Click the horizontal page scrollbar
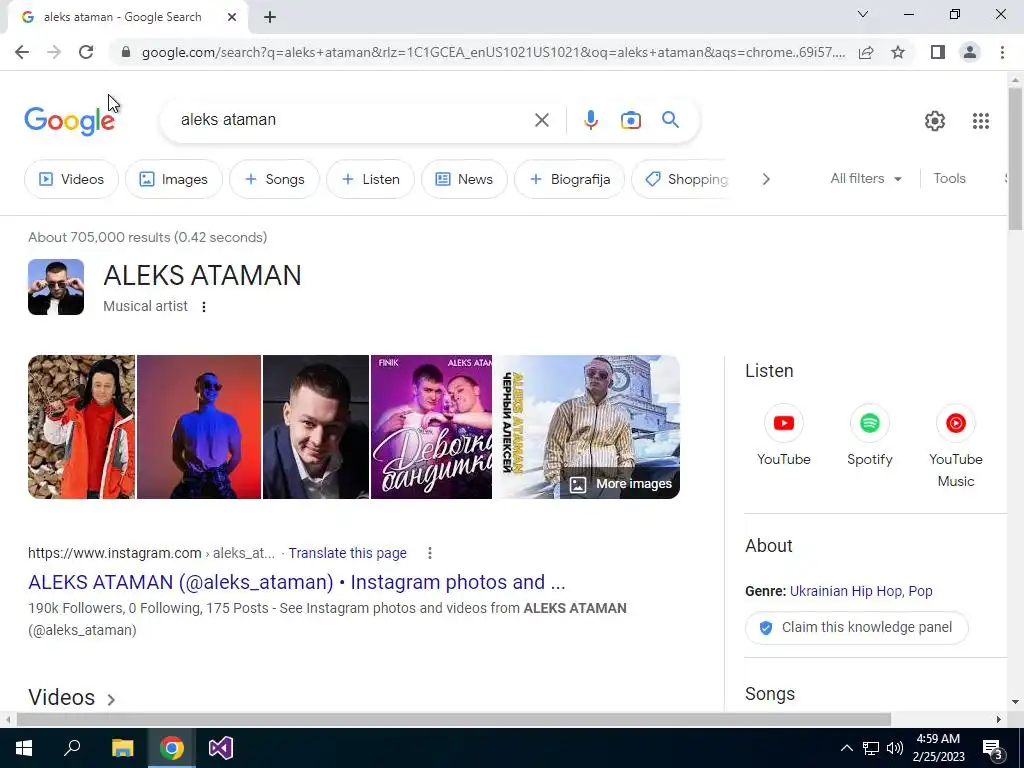Screen dimensions: 1024x768 tap(454, 719)
